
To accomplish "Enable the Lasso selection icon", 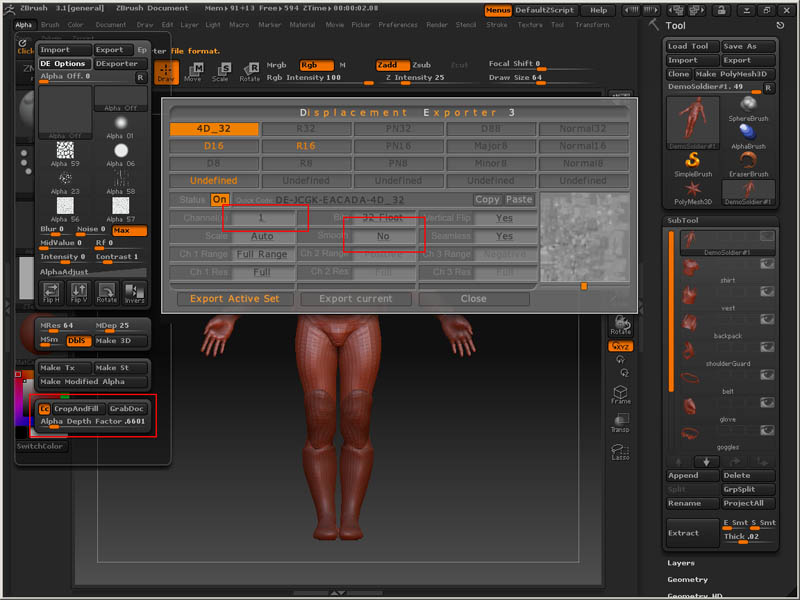I will pyautogui.click(x=620, y=452).
